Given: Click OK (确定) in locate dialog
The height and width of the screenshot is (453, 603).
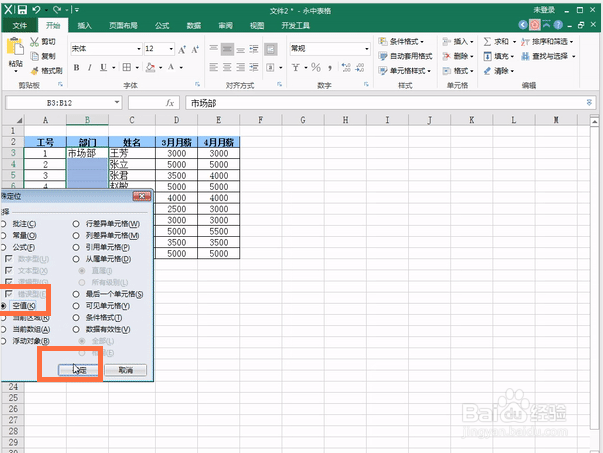Looking at the screenshot, I should pos(78,370).
